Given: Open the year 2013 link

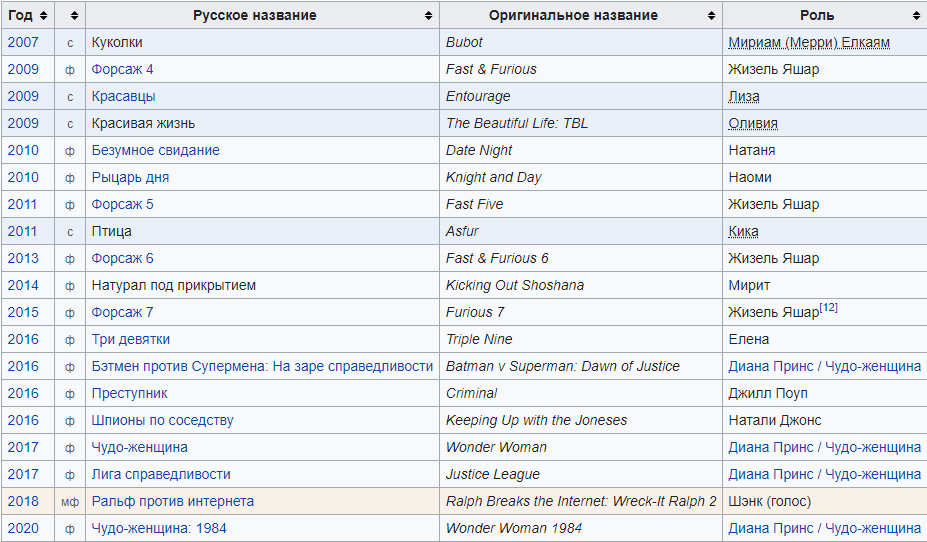Looking at the screenshot, I should click(x=23, y=258).
